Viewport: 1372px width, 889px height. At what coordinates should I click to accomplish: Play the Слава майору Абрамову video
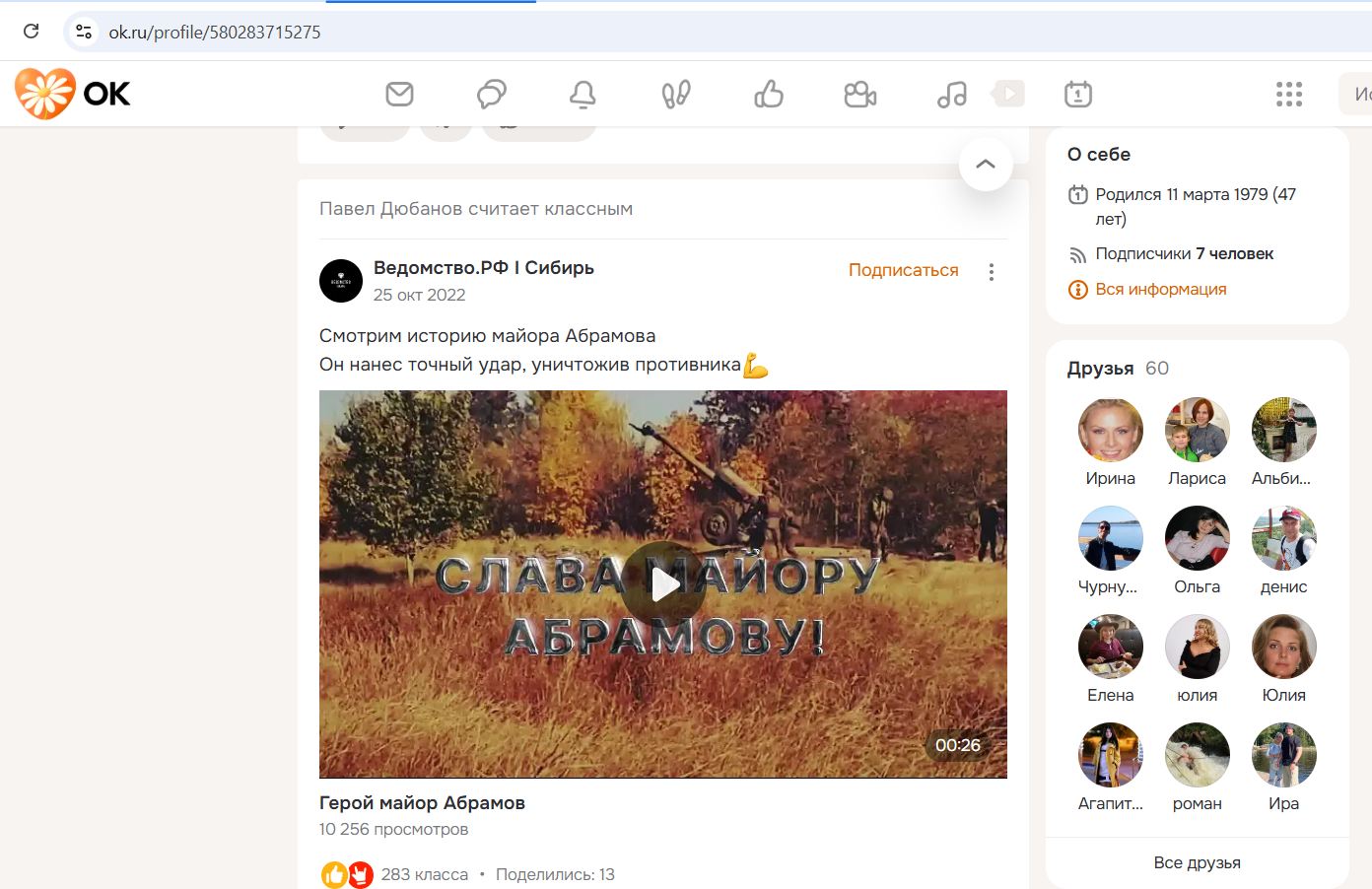point(663,583)
